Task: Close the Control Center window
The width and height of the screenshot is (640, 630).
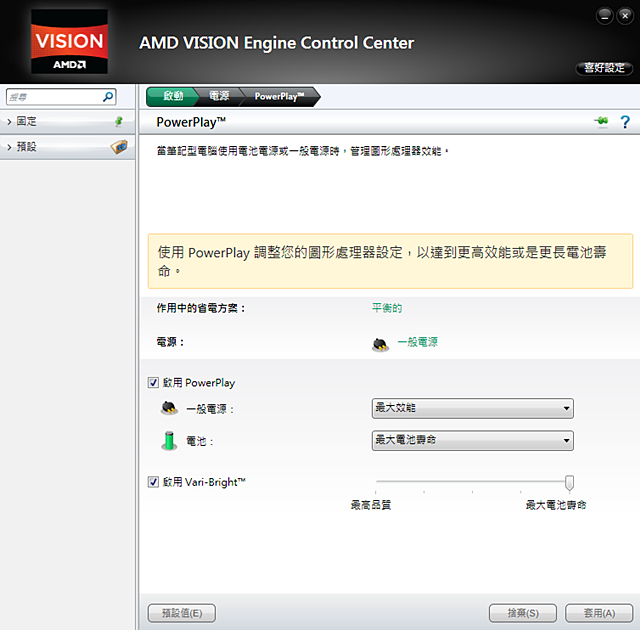Action: tap(625, 16)
